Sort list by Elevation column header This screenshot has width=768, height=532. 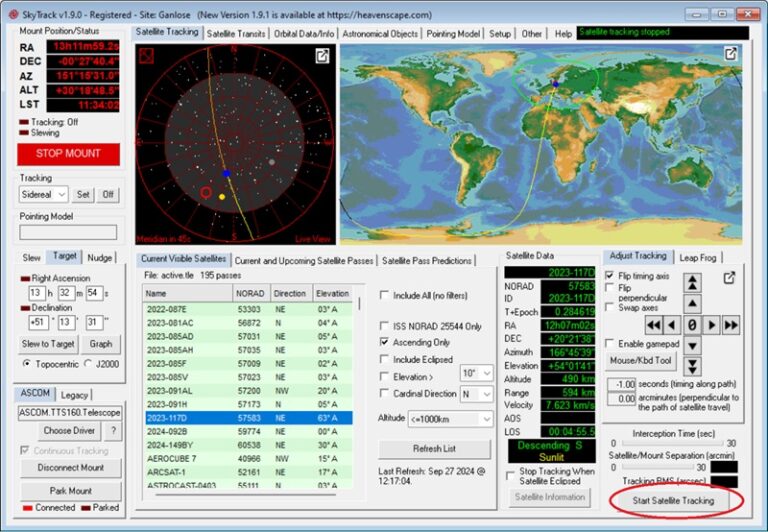tap(333, 293)
